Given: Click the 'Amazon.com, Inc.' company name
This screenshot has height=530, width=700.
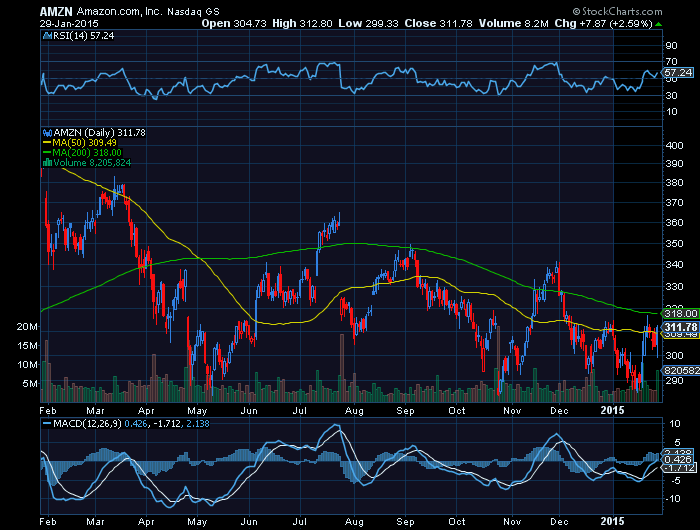Looking at the screenshot, I should pyautogui.click(x=120, y=12).
